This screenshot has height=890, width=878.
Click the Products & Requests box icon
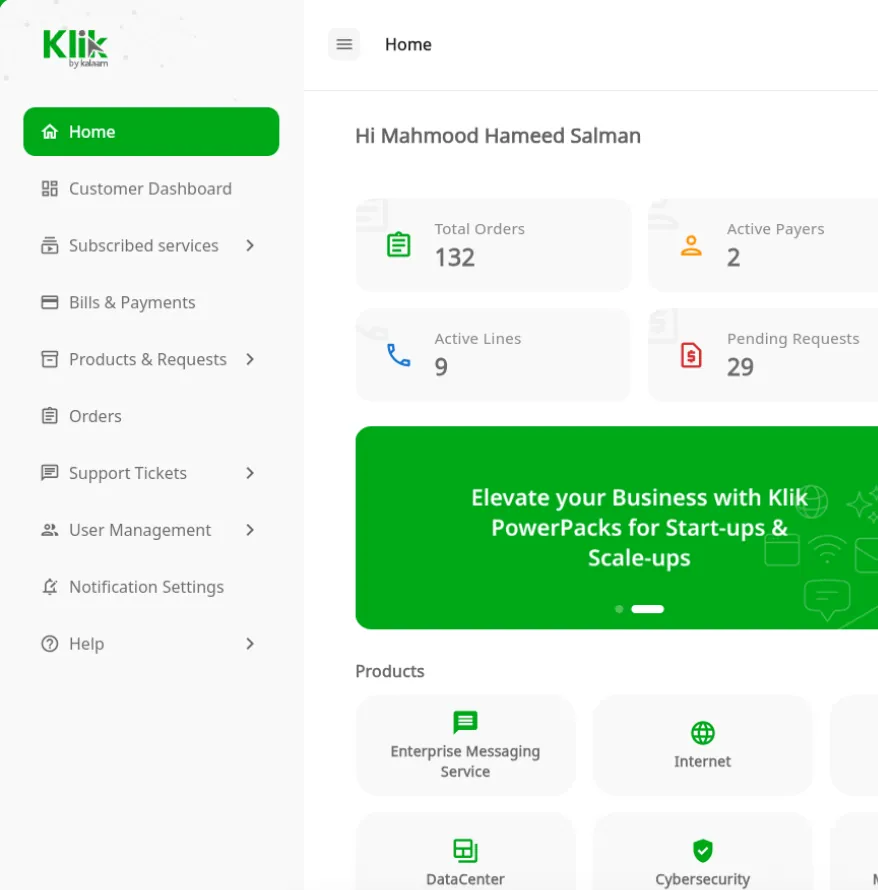click(x=49, y=359)
